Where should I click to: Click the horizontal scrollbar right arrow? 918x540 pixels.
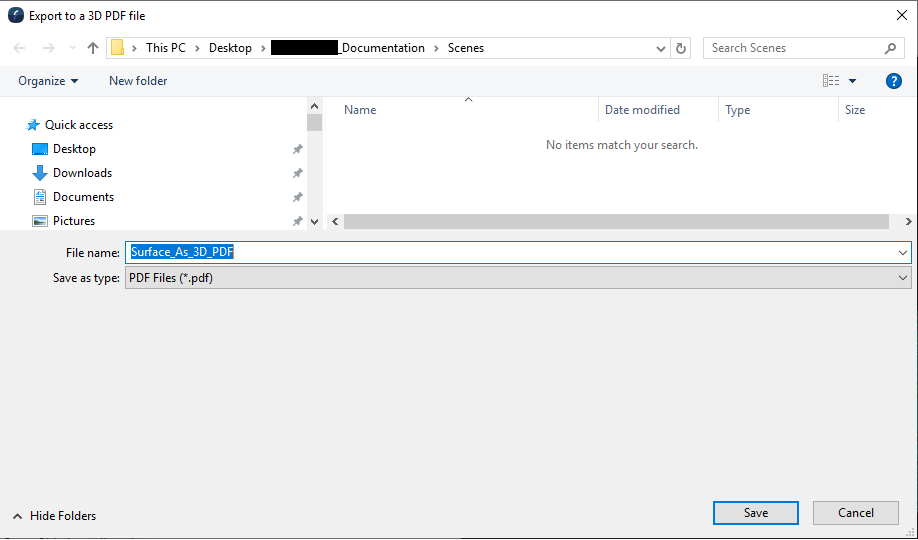(908, 221)
